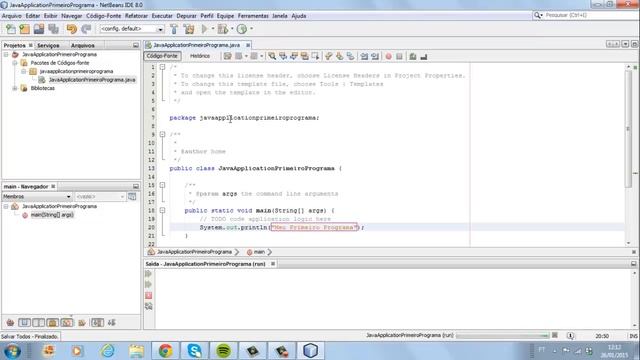Viewport: 640px width, 360px height.
Task: Click Rerun icon in output panel
Action: point(149,273)
